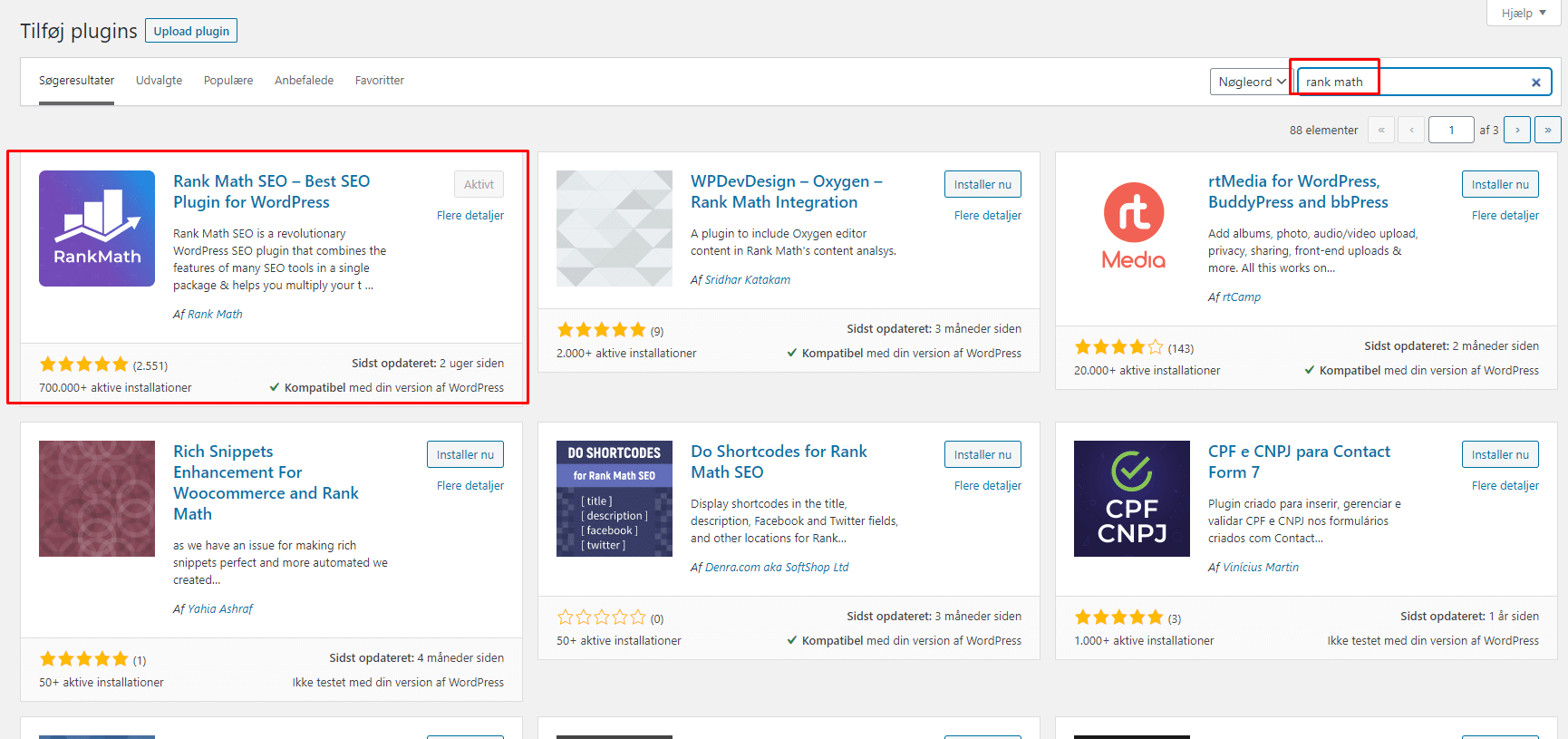Click the current page number field
Screen dimensions: 1568x739
coord(1451,130)
